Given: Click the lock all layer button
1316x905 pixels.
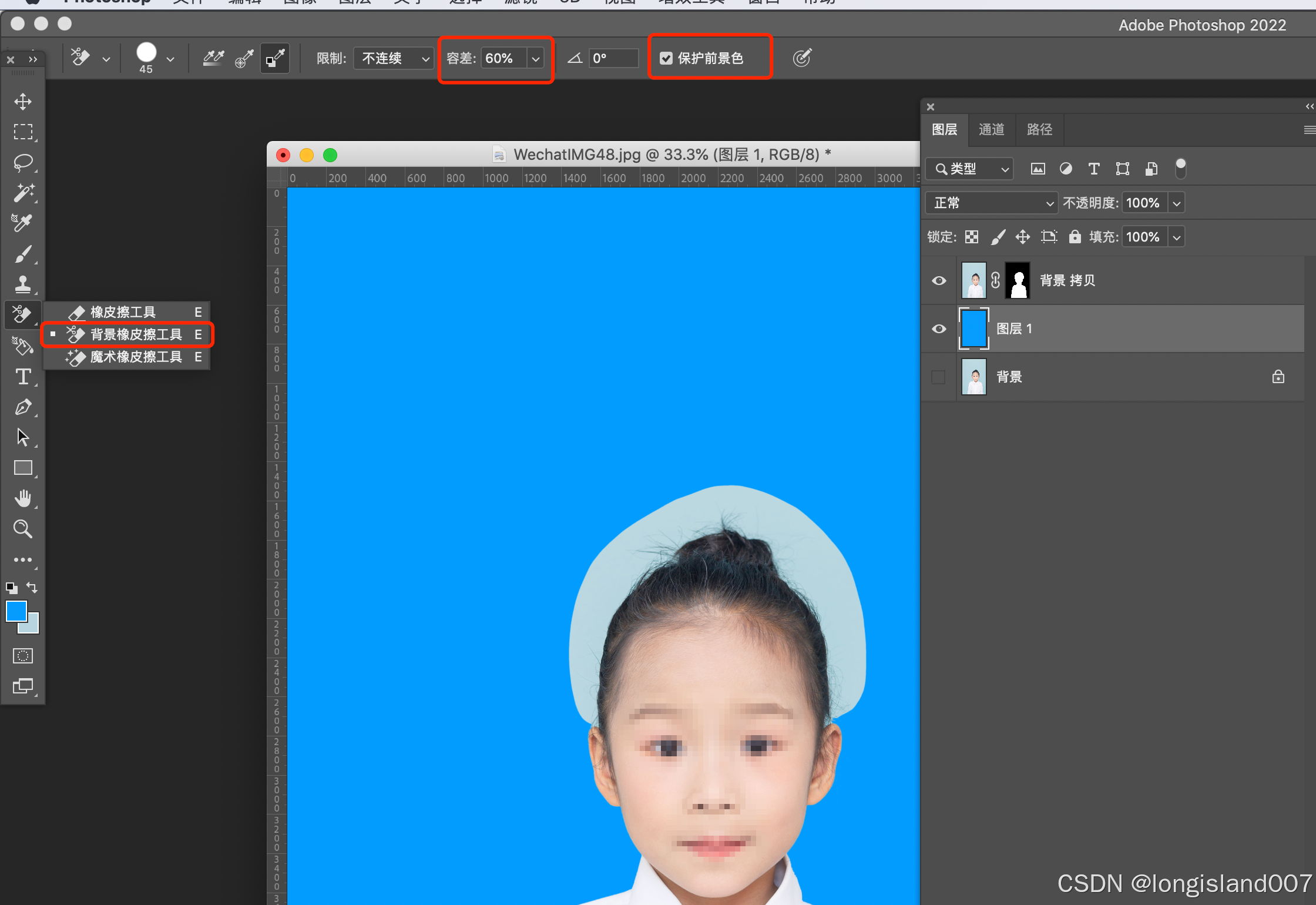Looking at the screenshot, I should pyautogui.click(x=1075, y=237).
